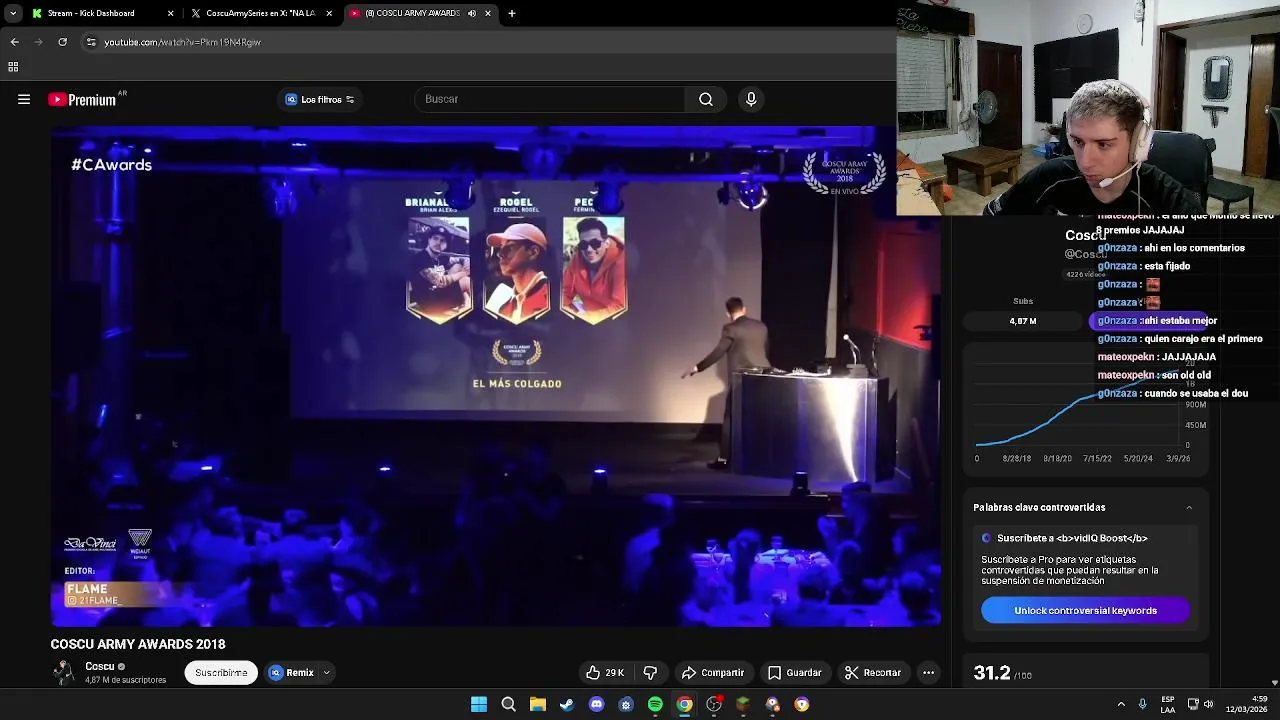1280x720 pixels.
Task: Open File Explorer from taskbar
Action: [x=537, y=704]
